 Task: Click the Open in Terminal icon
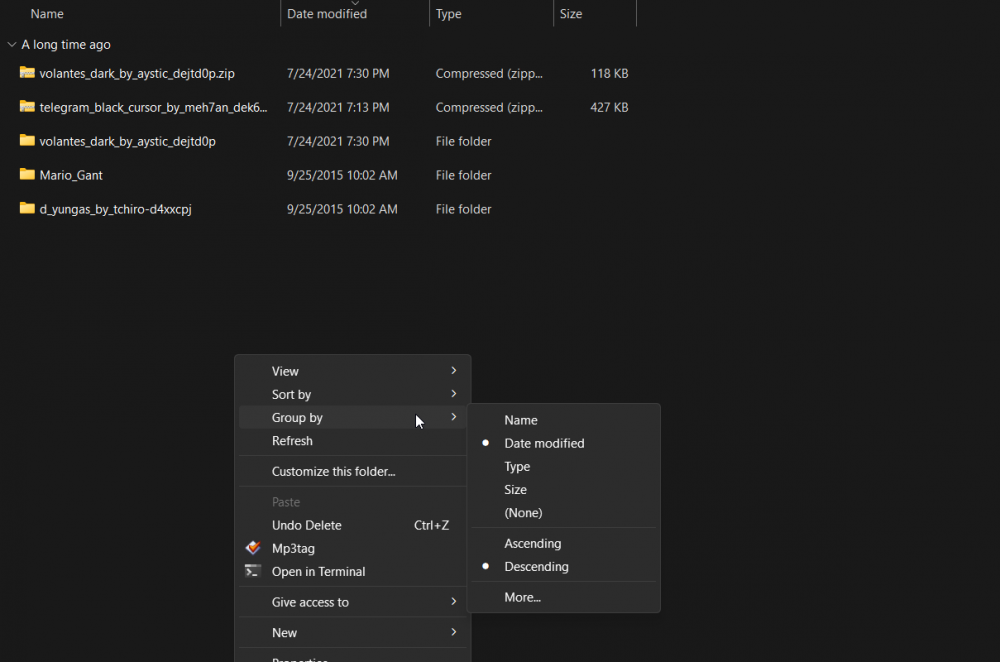[253, 571]
